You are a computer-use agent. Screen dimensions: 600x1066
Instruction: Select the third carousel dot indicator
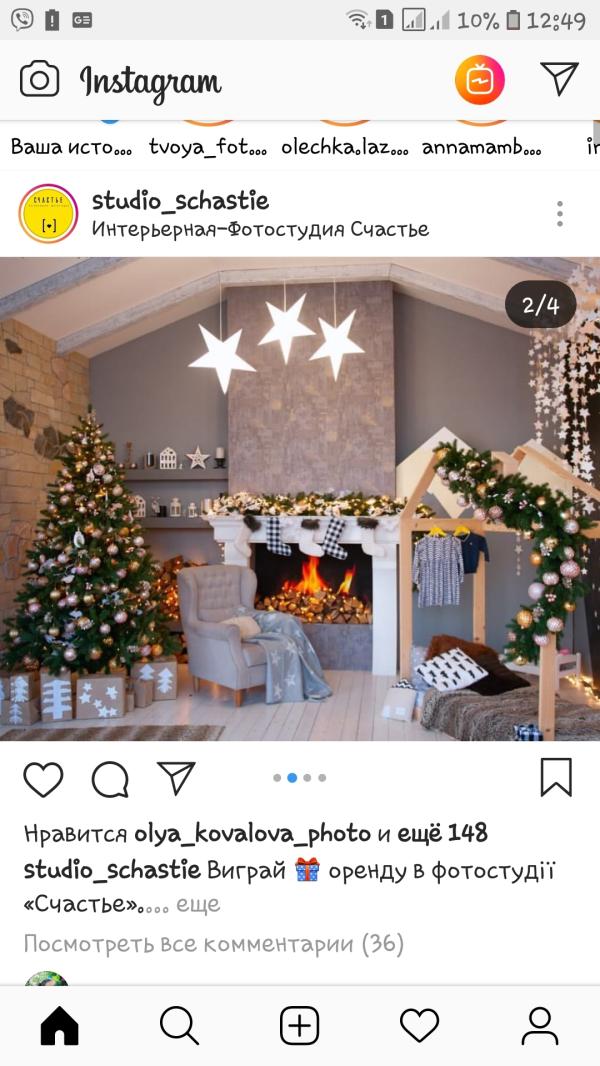[x=307, y=778]
